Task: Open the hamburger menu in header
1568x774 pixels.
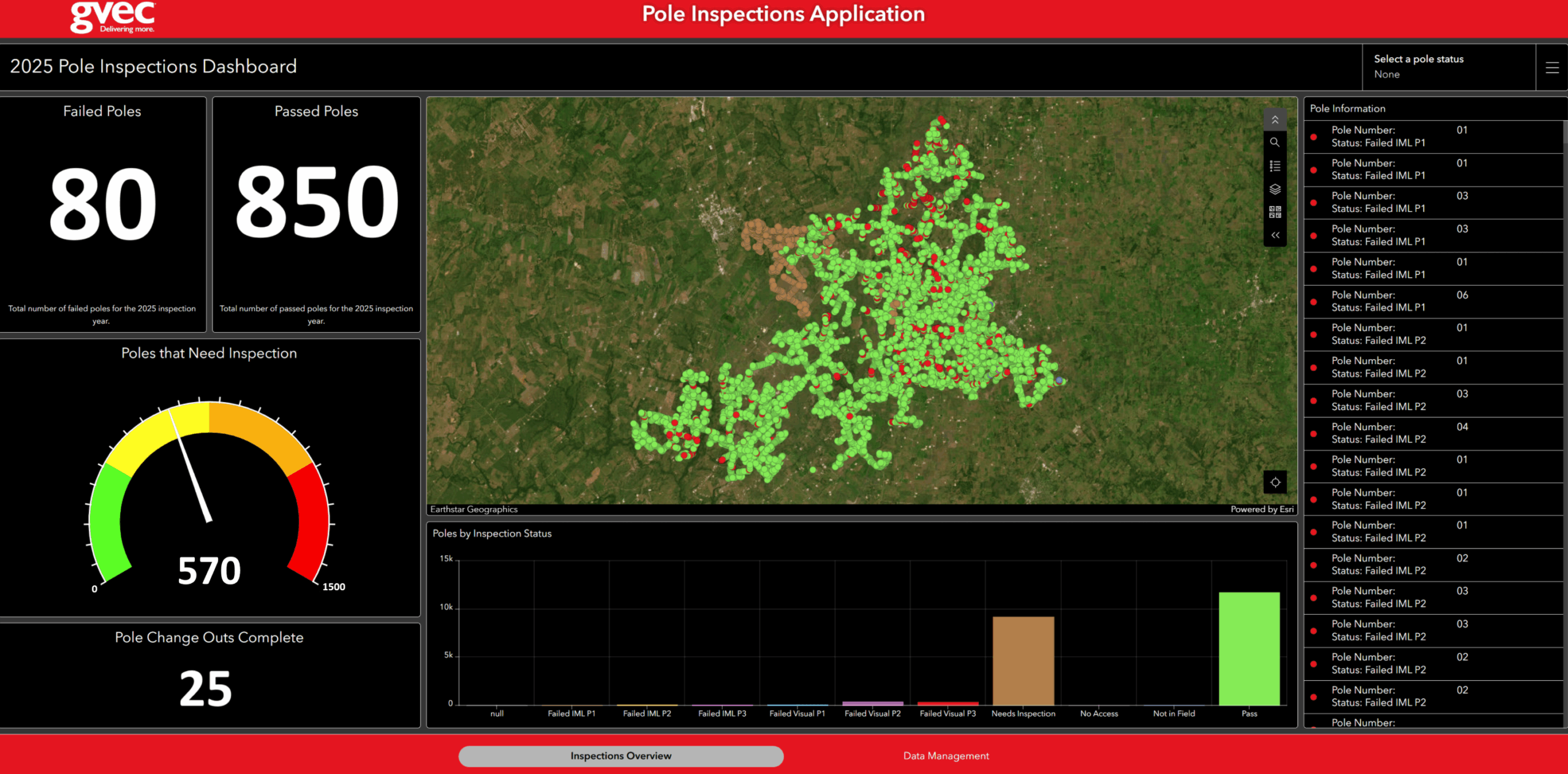Action: (x=1552, y=67)
